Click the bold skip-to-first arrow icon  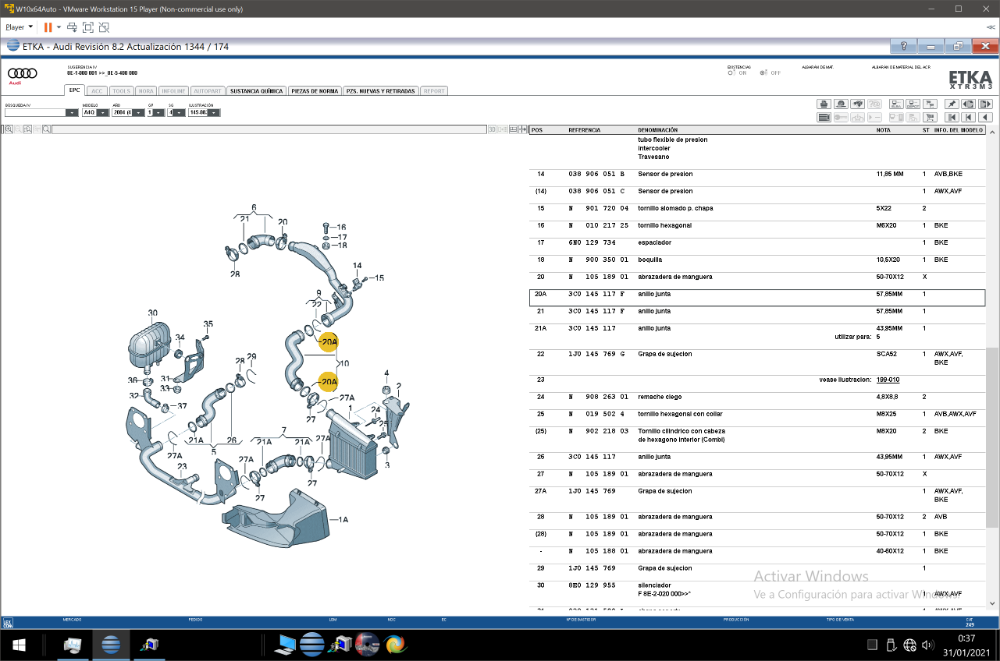[x=952, y=117]
